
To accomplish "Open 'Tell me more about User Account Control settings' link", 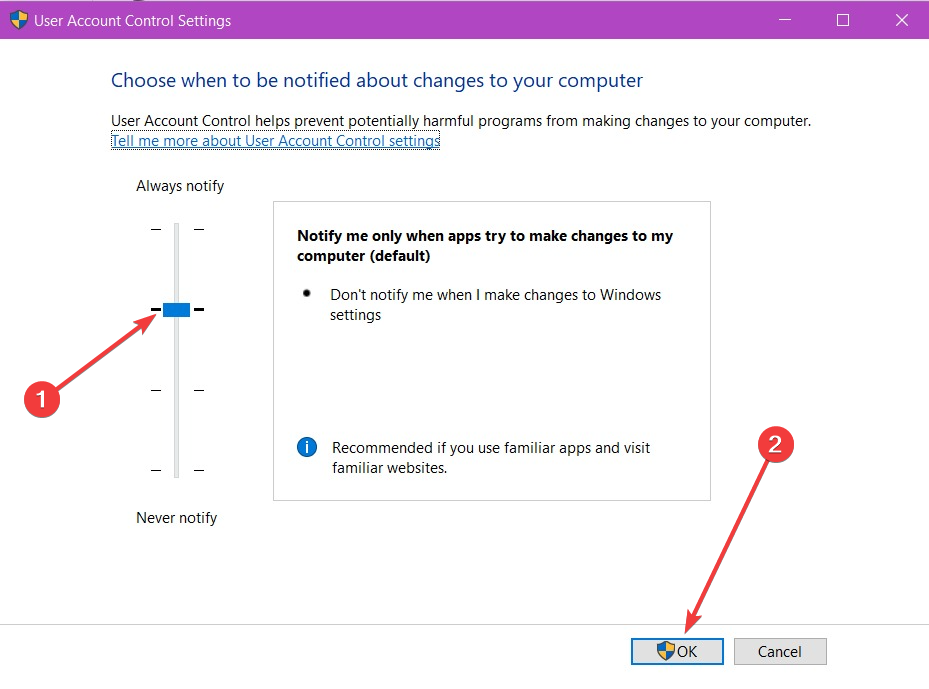I will click(276, 140).
